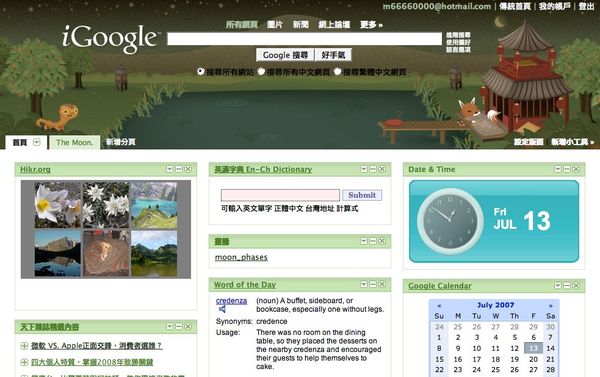
Task: Open the 首頁 tab dropdown arrow
Action: click(x=36, y=142)
